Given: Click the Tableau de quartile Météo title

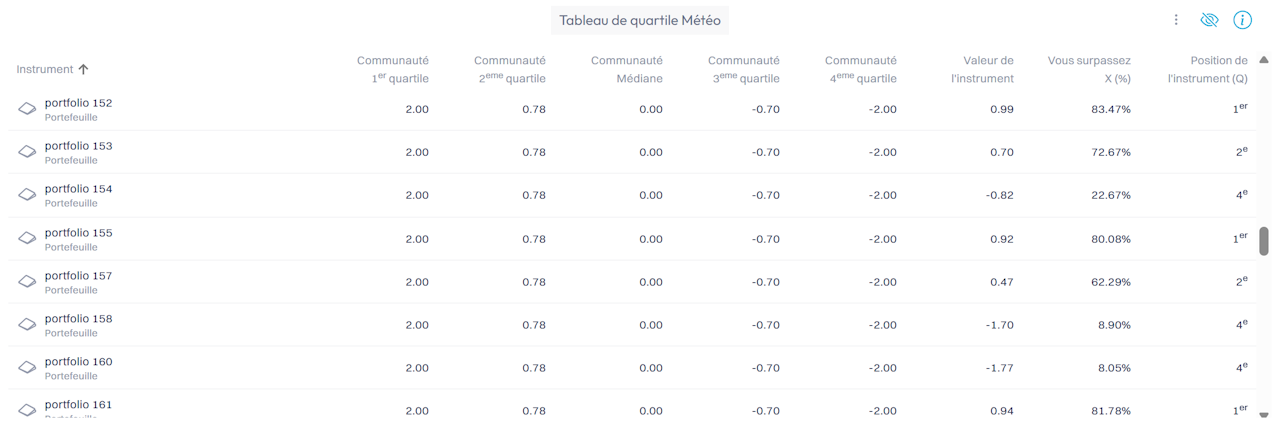Looking at the screenshot, I should click(x=640, y=20).
